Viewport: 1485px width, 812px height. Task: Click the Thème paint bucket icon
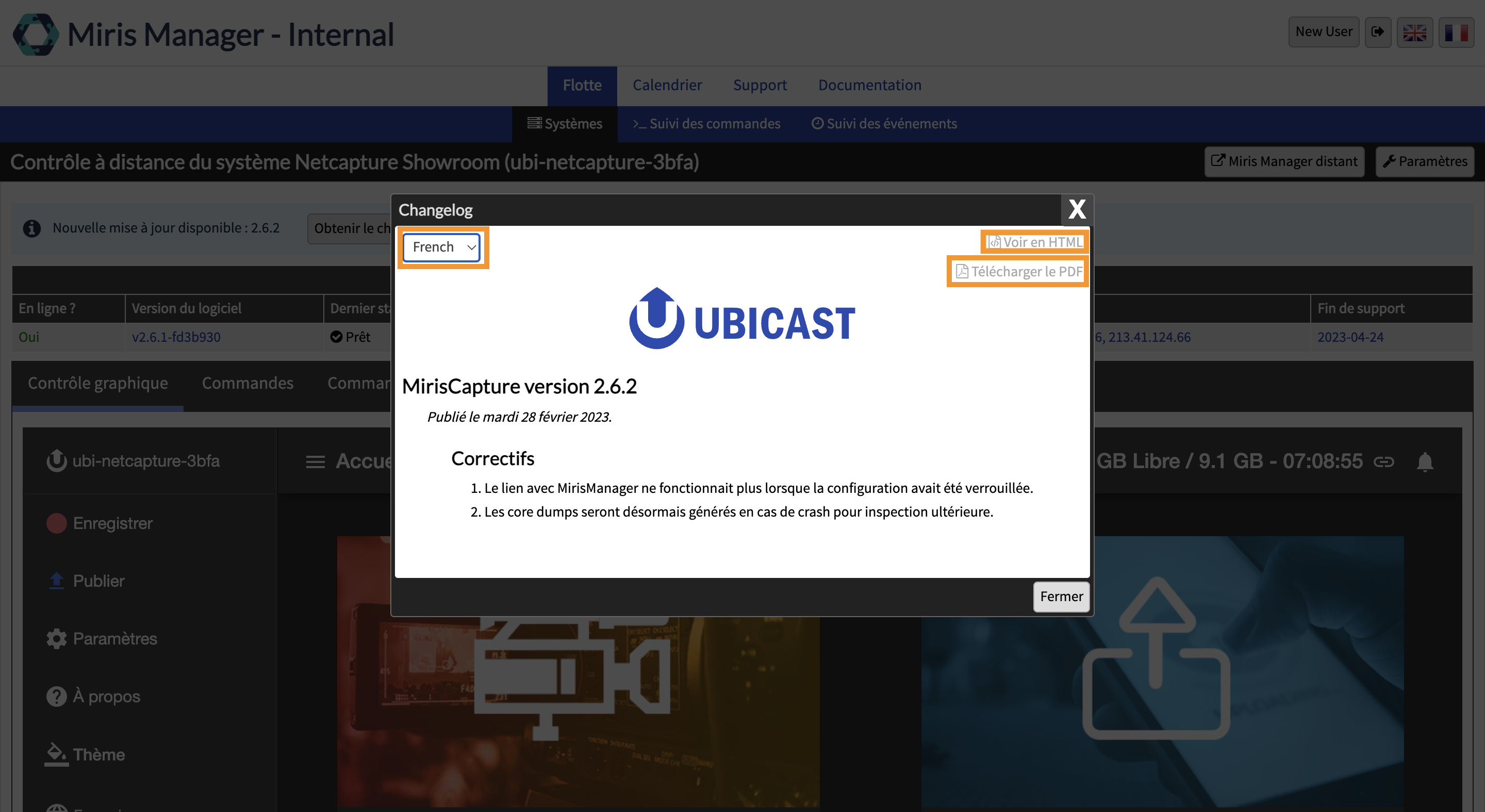(x=57, y=754)
